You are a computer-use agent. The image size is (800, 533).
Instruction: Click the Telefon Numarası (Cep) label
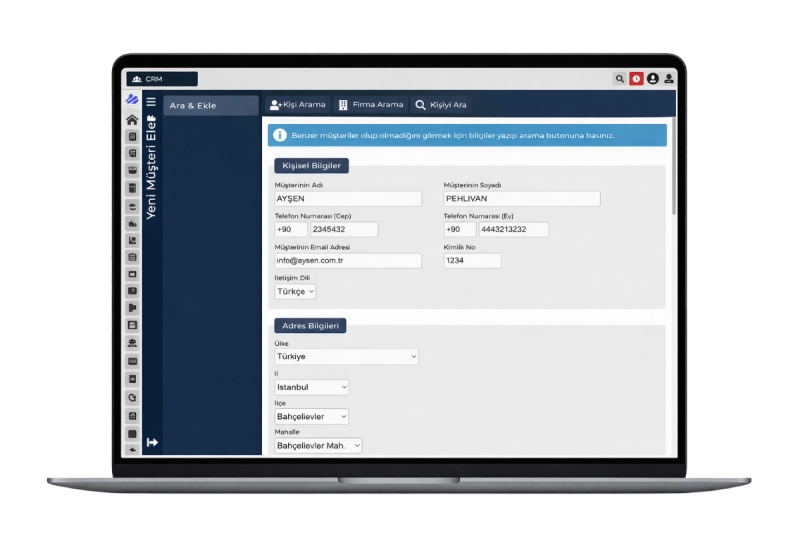[x=313, y=216]
